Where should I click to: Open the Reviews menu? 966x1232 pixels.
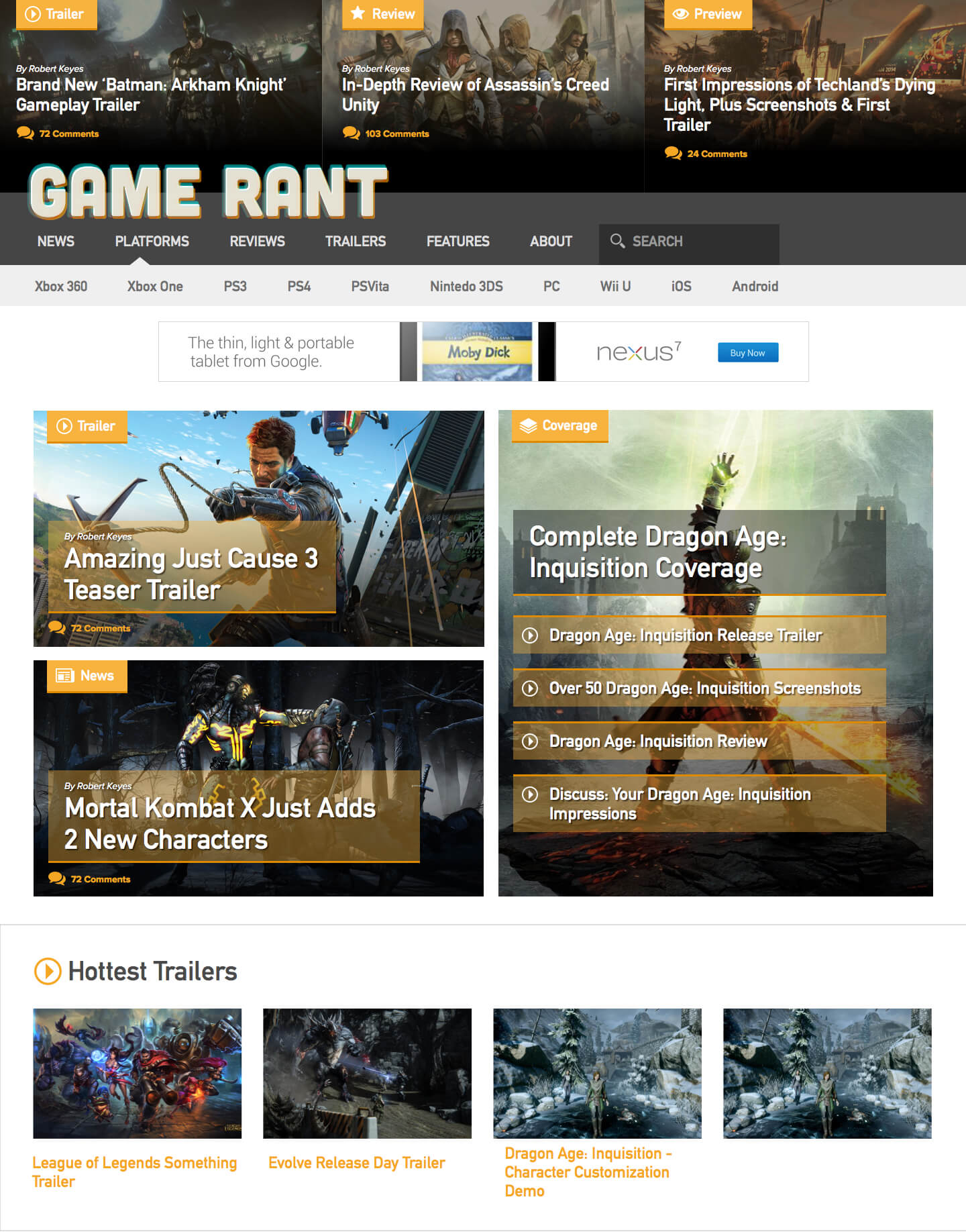point(257,241)
